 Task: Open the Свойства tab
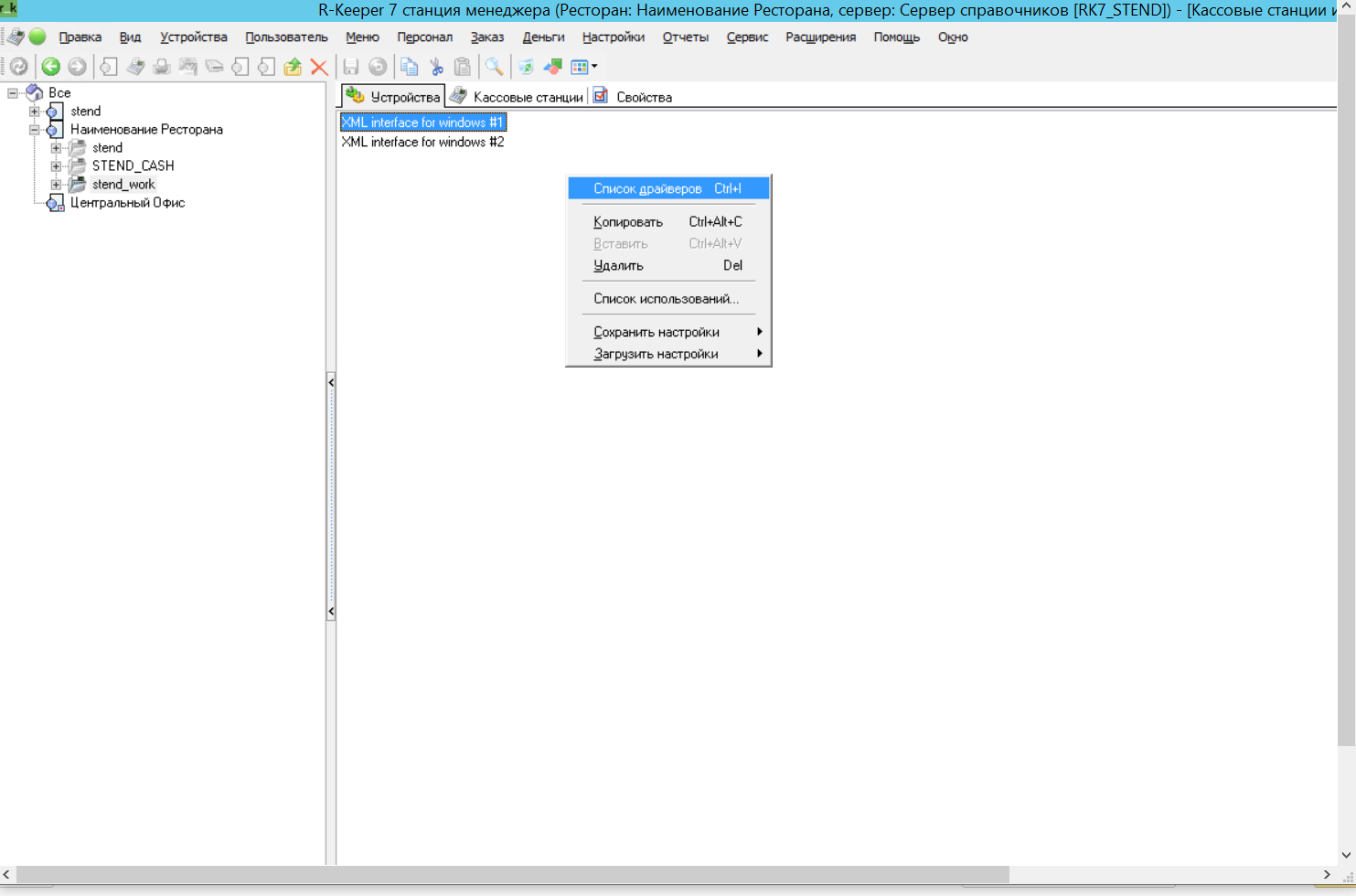643,97
